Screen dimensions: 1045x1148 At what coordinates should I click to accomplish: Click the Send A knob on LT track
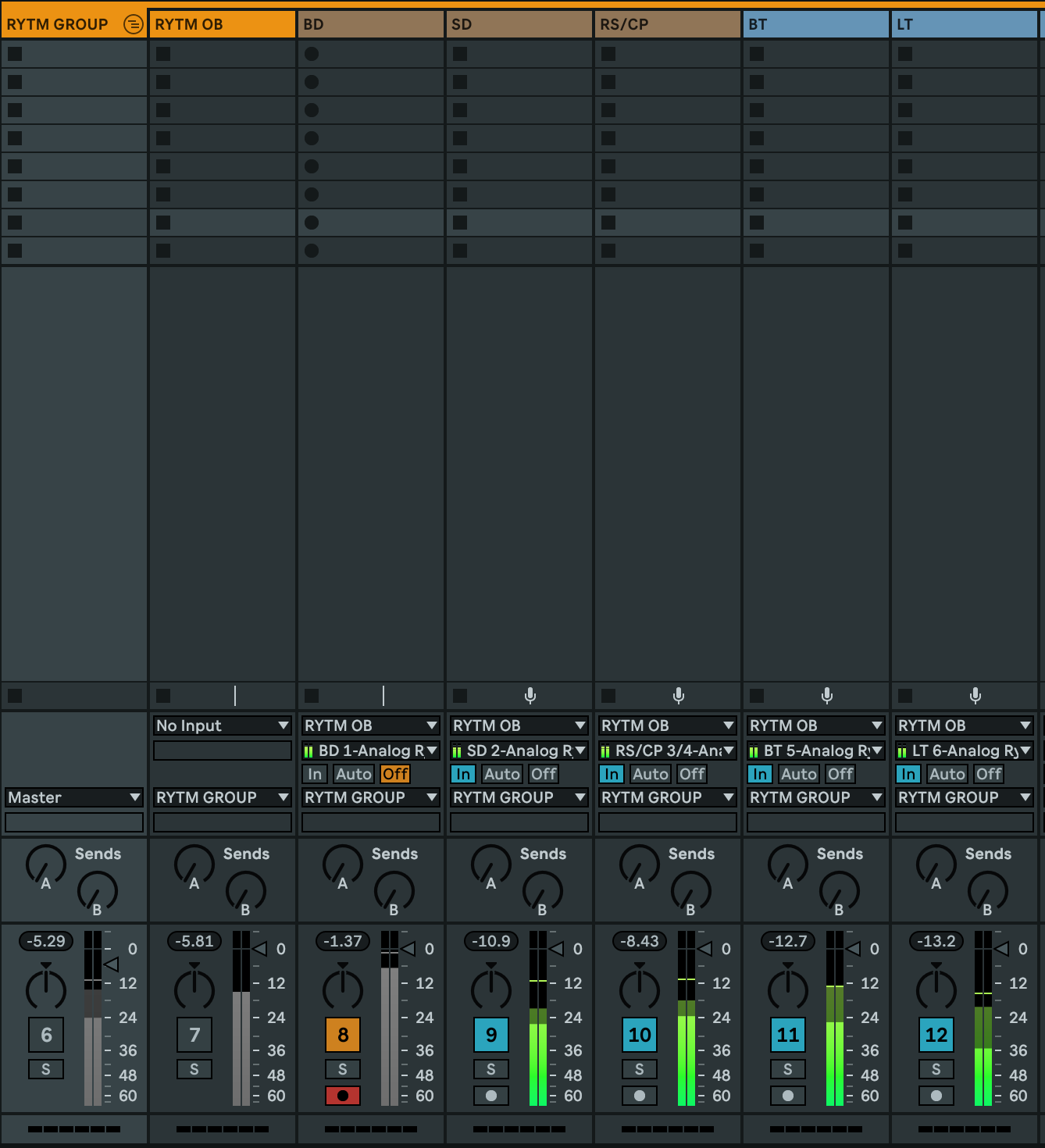tap(936, 865)
